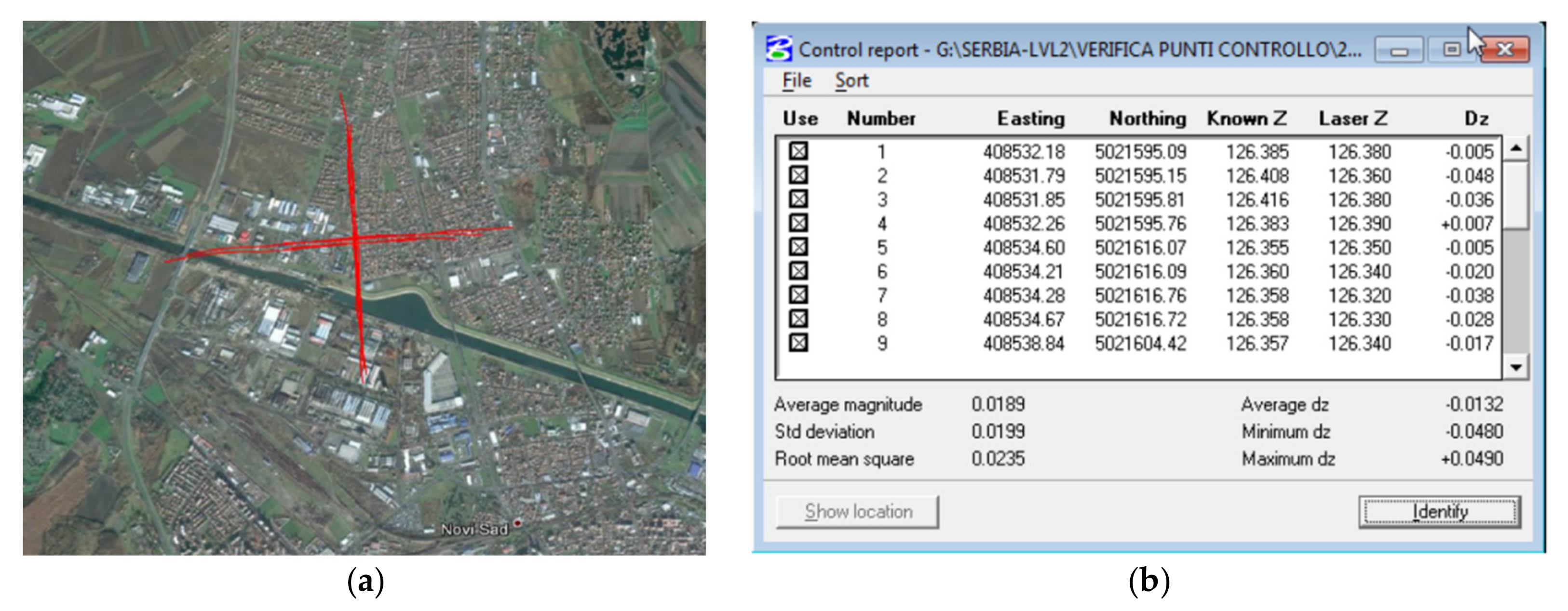Toggle the Use checkbox for point 5
Image resolution: width=1568 pixels, height=611 pixels.
(798, 247)
